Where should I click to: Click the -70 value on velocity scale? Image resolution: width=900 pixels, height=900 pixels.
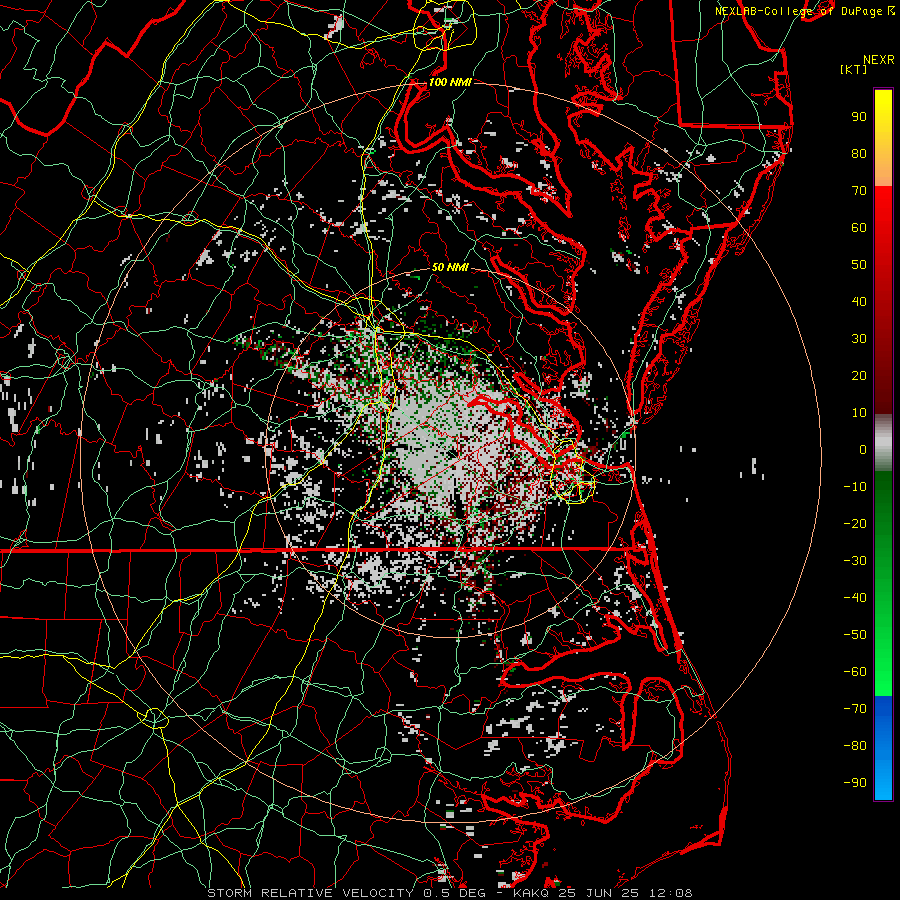(855, 709)
